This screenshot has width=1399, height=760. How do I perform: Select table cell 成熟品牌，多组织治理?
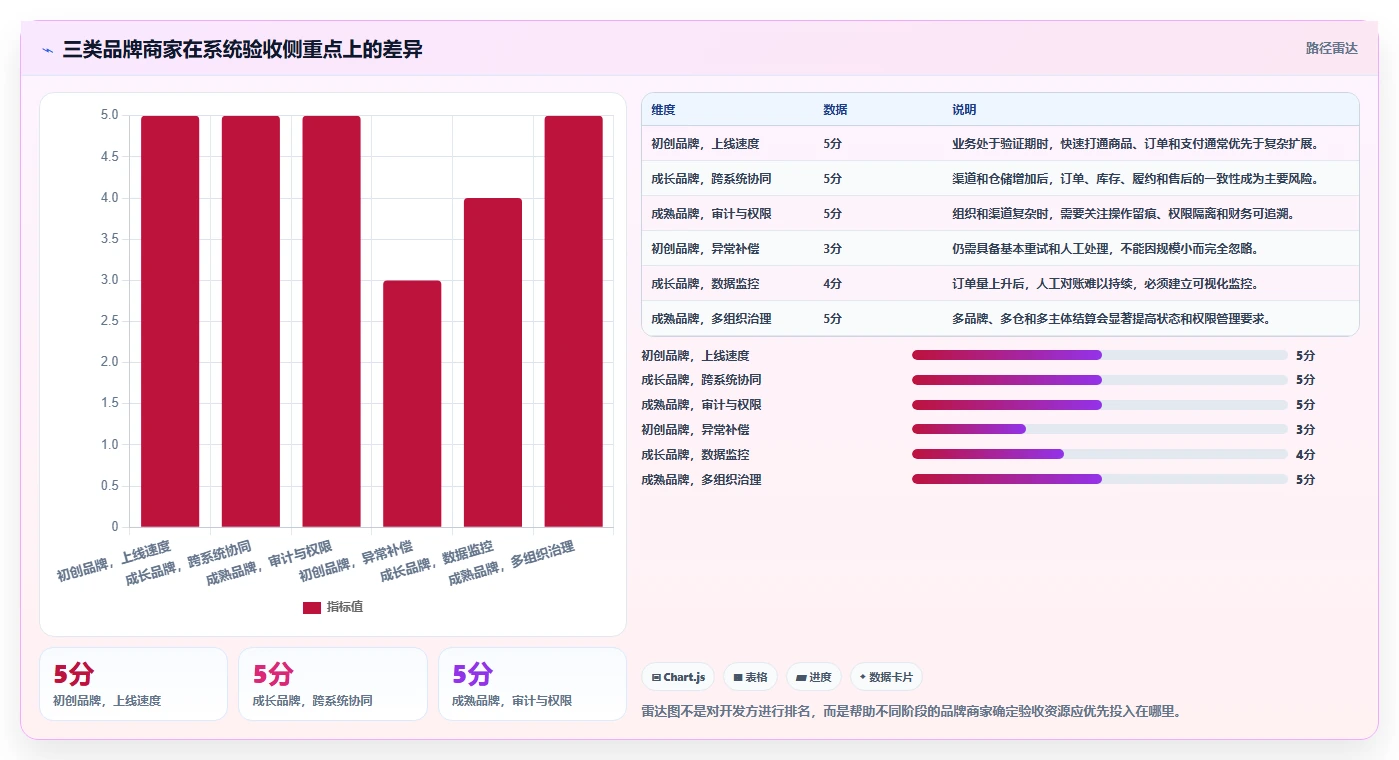pos(711,319)
